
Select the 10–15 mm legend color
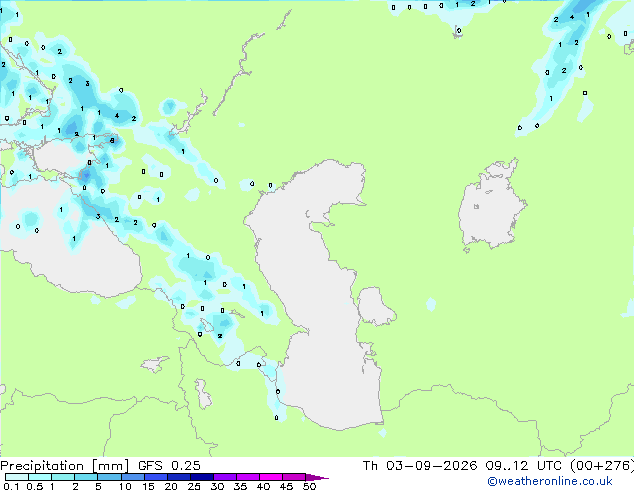(x=132, y=477)
